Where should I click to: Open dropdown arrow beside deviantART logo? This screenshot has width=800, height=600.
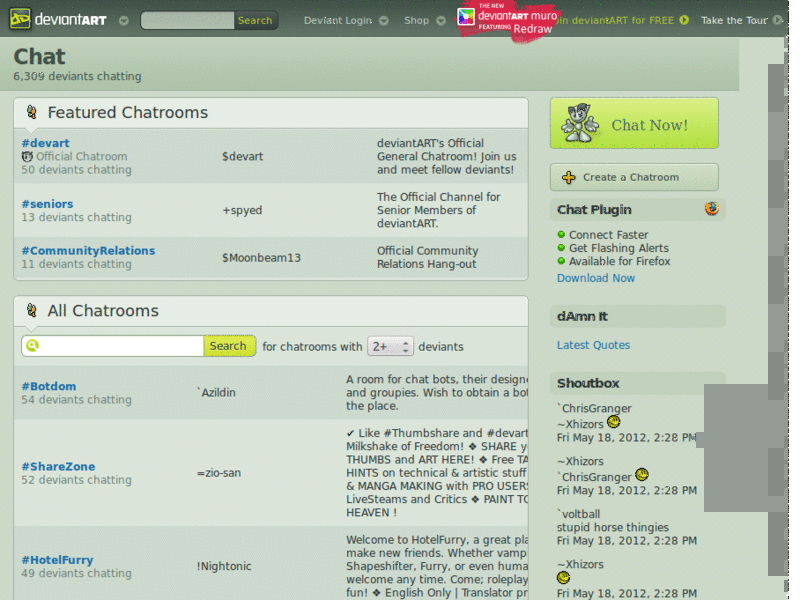123,21
